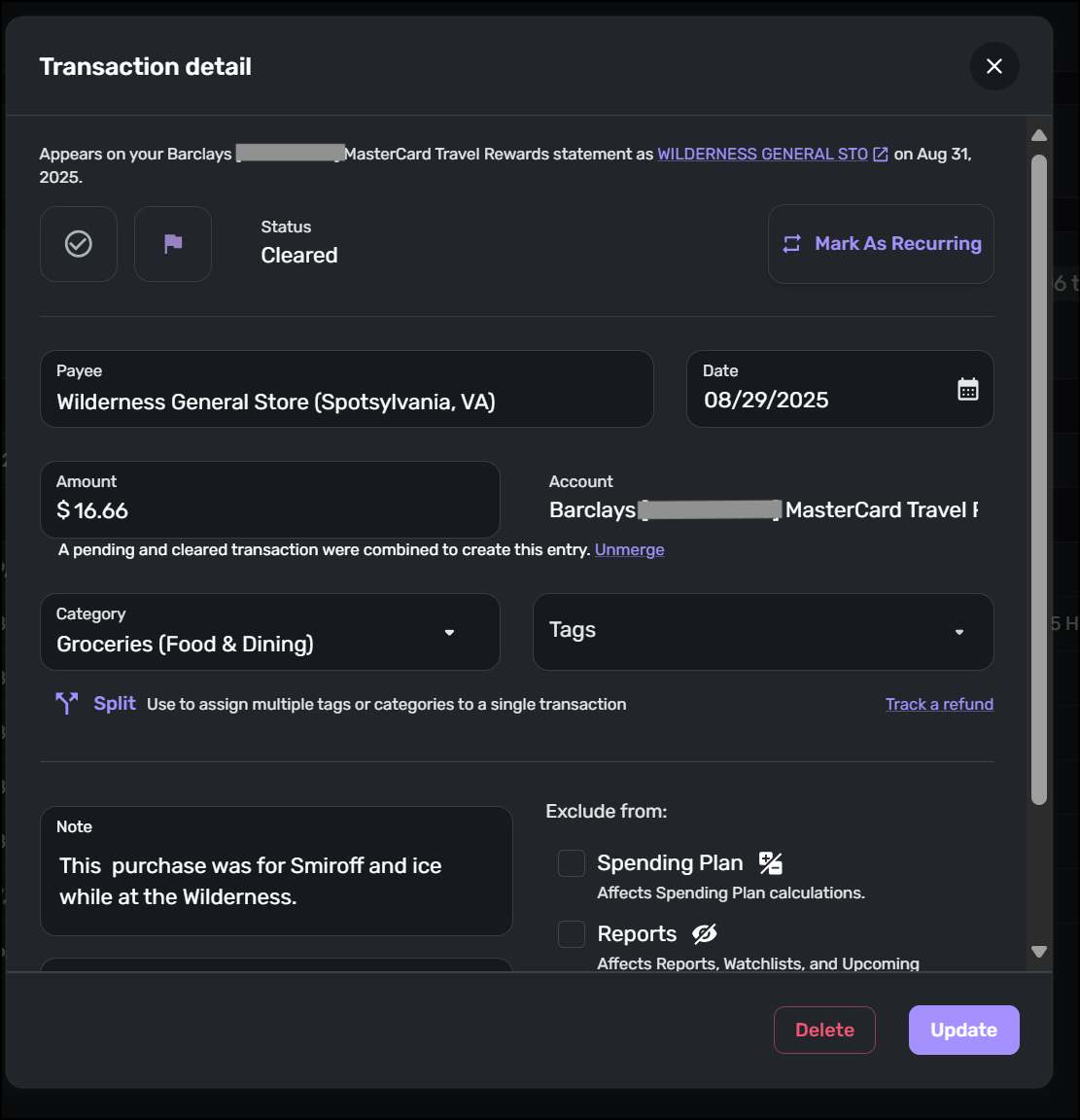This screenshot has width=1080, height=1120.
Task: Click the Unmerge link
Action: tap(629, 550)
